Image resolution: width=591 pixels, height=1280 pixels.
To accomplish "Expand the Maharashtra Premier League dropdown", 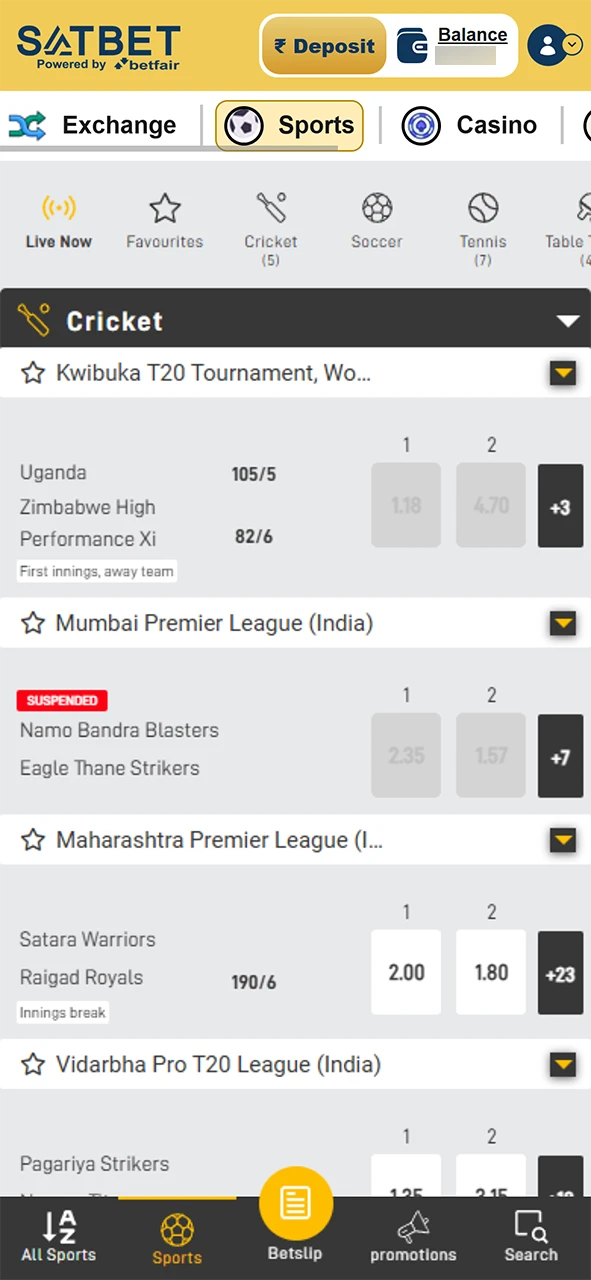I will pos(563,840).
